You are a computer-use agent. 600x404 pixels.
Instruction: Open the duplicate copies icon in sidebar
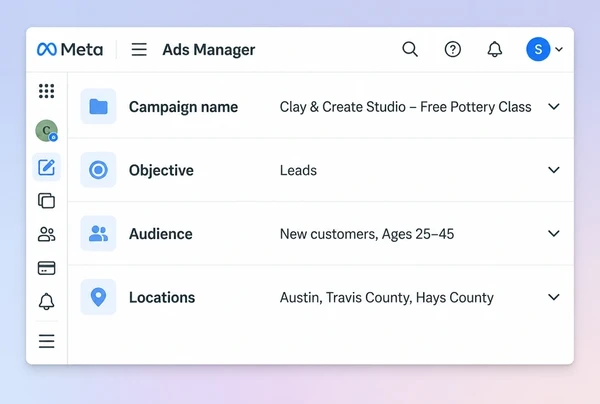pos(46,200)
